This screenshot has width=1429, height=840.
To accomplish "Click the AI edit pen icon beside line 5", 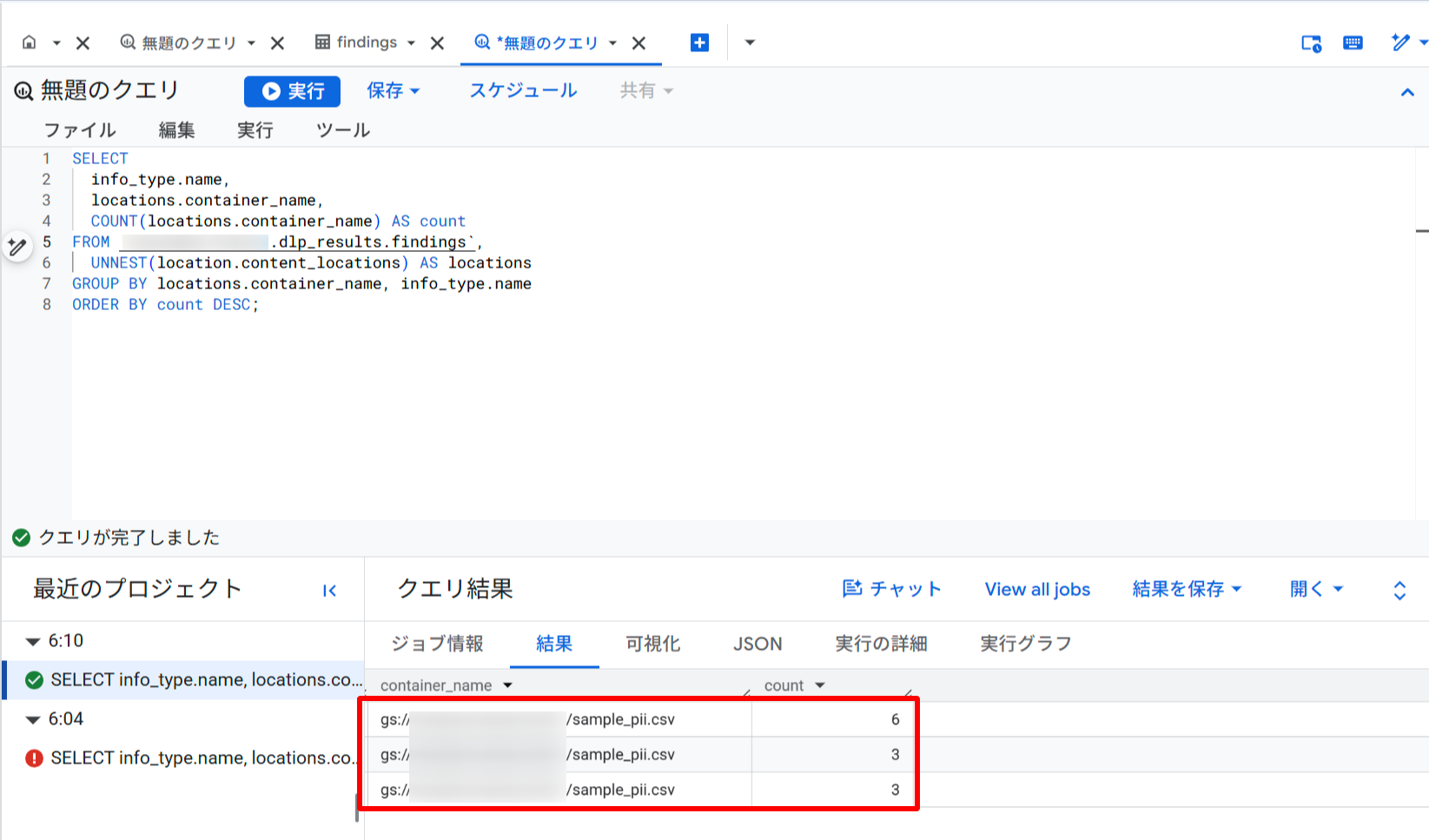I will (17, 247).
